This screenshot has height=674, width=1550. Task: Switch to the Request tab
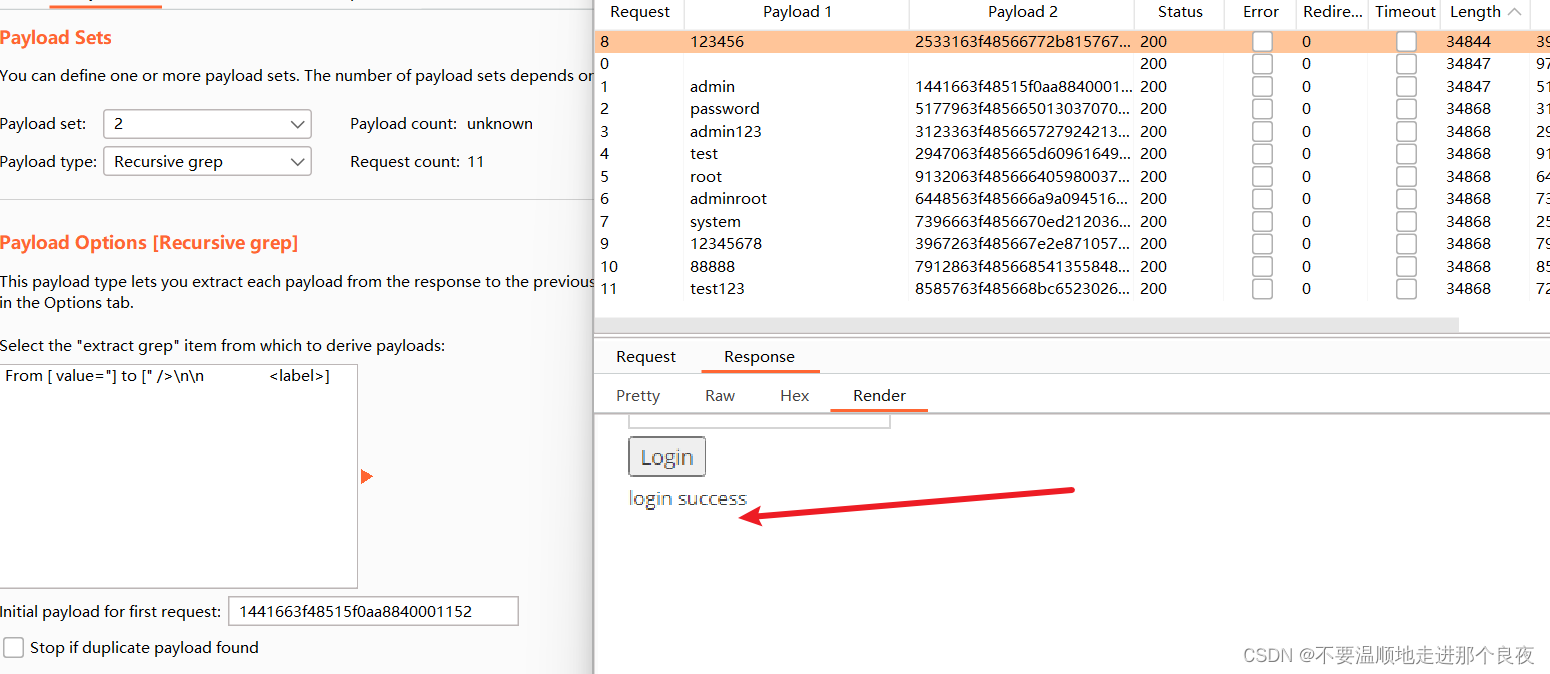(646, 357)
